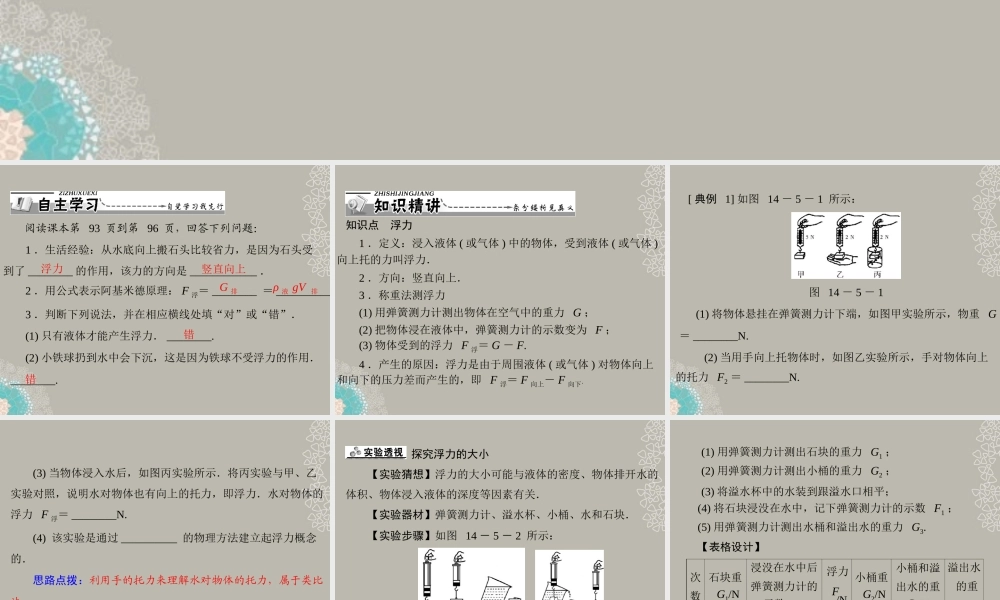This screenshot has width=1000, height=600.
Task: Click blank answer line after F2＝
Action: (766, 379)
